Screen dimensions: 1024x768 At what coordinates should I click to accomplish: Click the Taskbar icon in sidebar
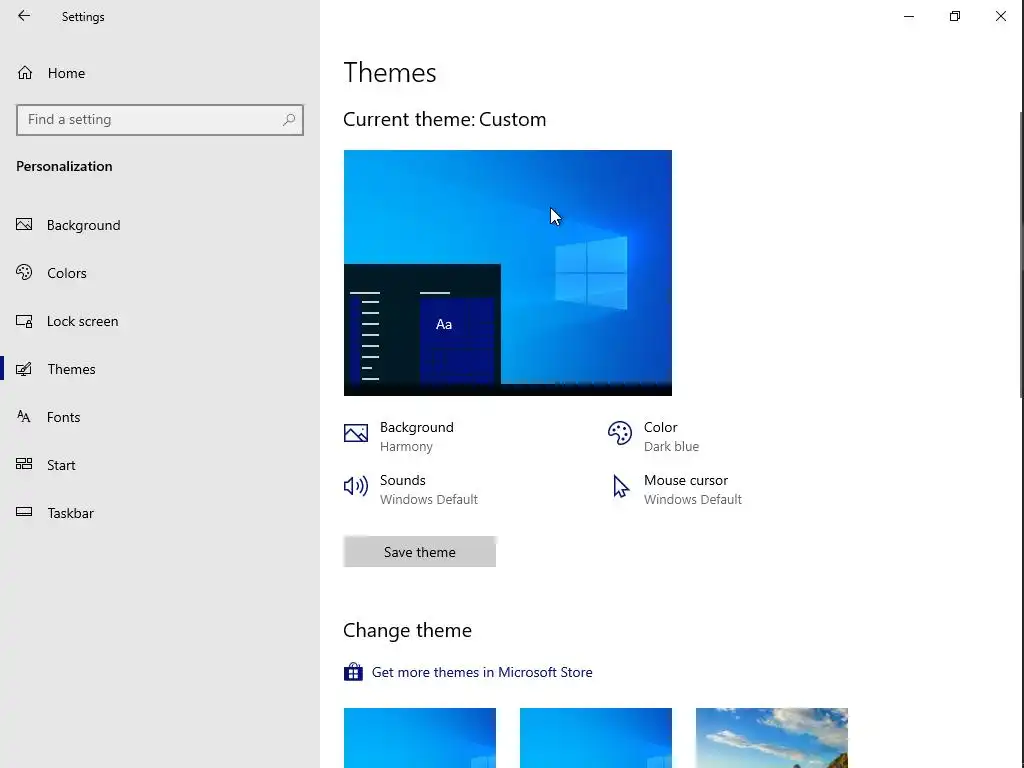tap(24, 512)
